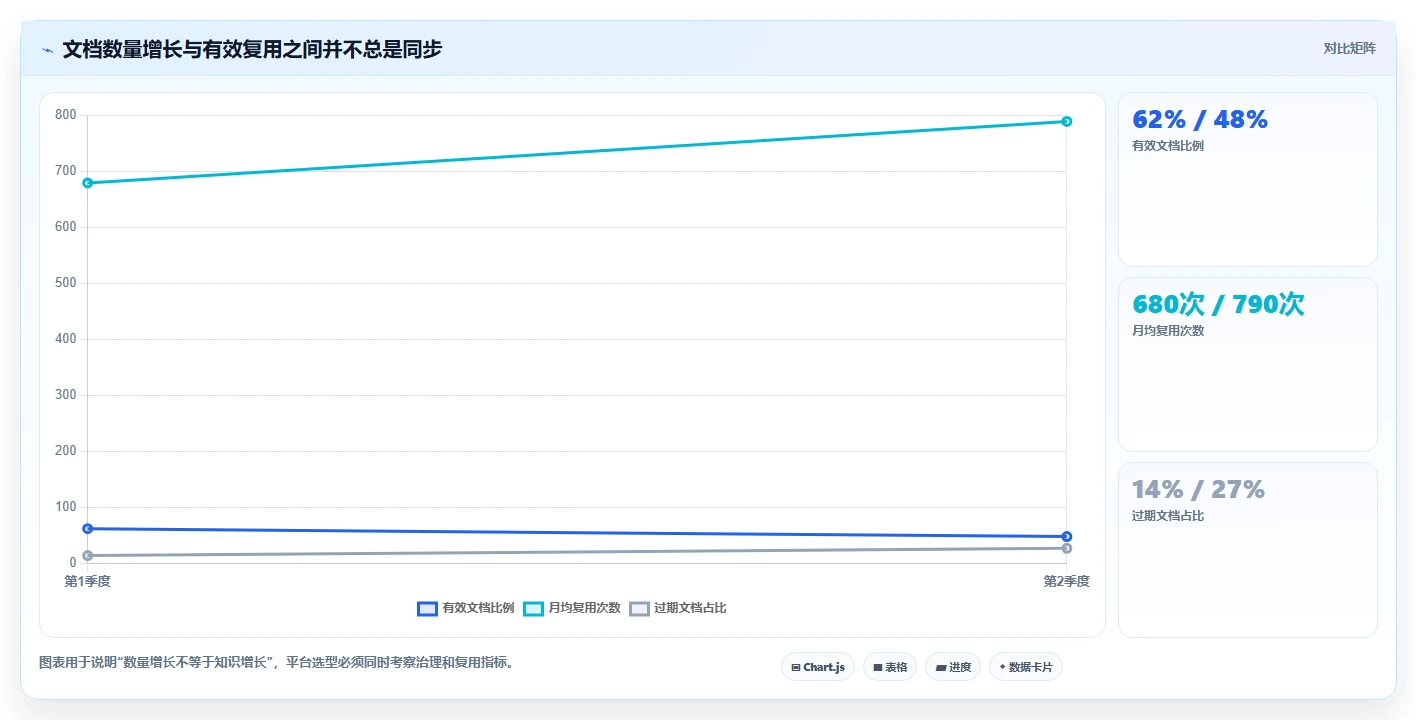Click the 680次 / 790次 stat value
1417x720 pixels.
pos(1218,305)
